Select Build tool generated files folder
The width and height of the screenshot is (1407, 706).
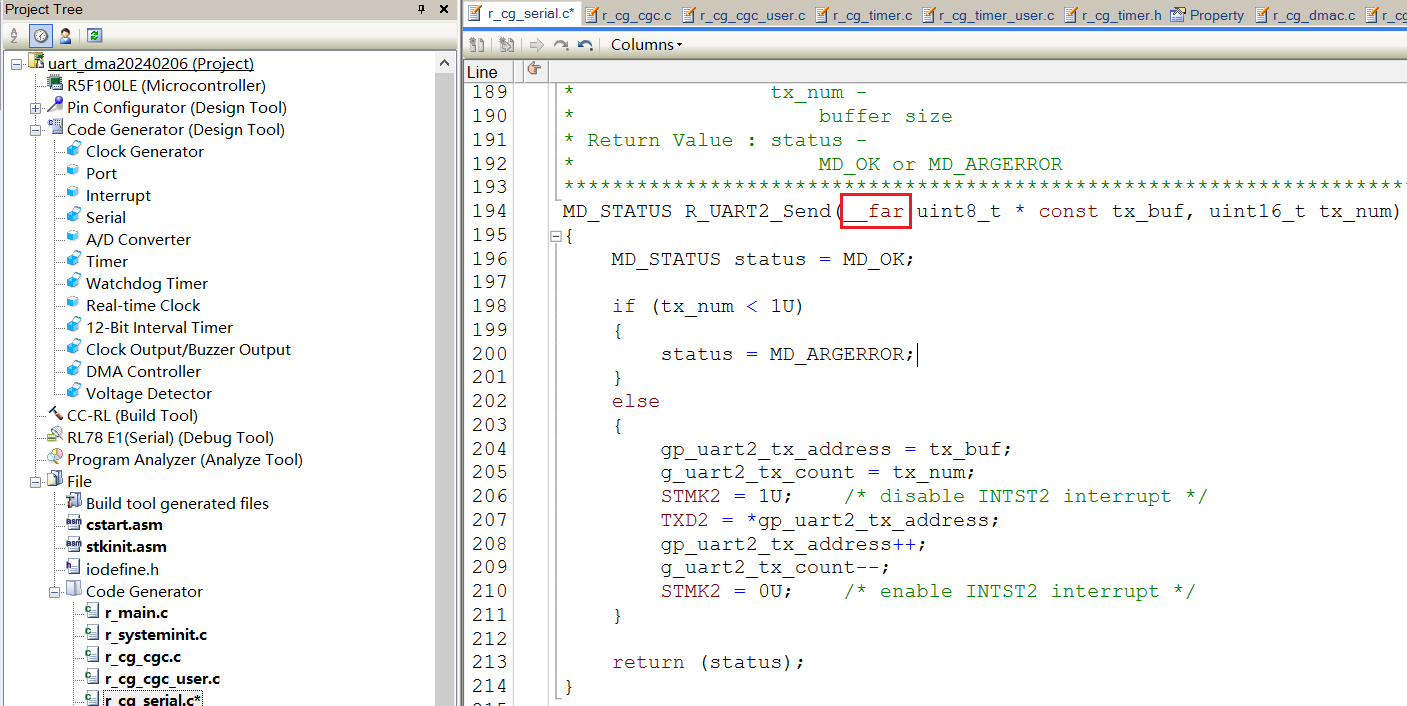(x=177, y=503)
